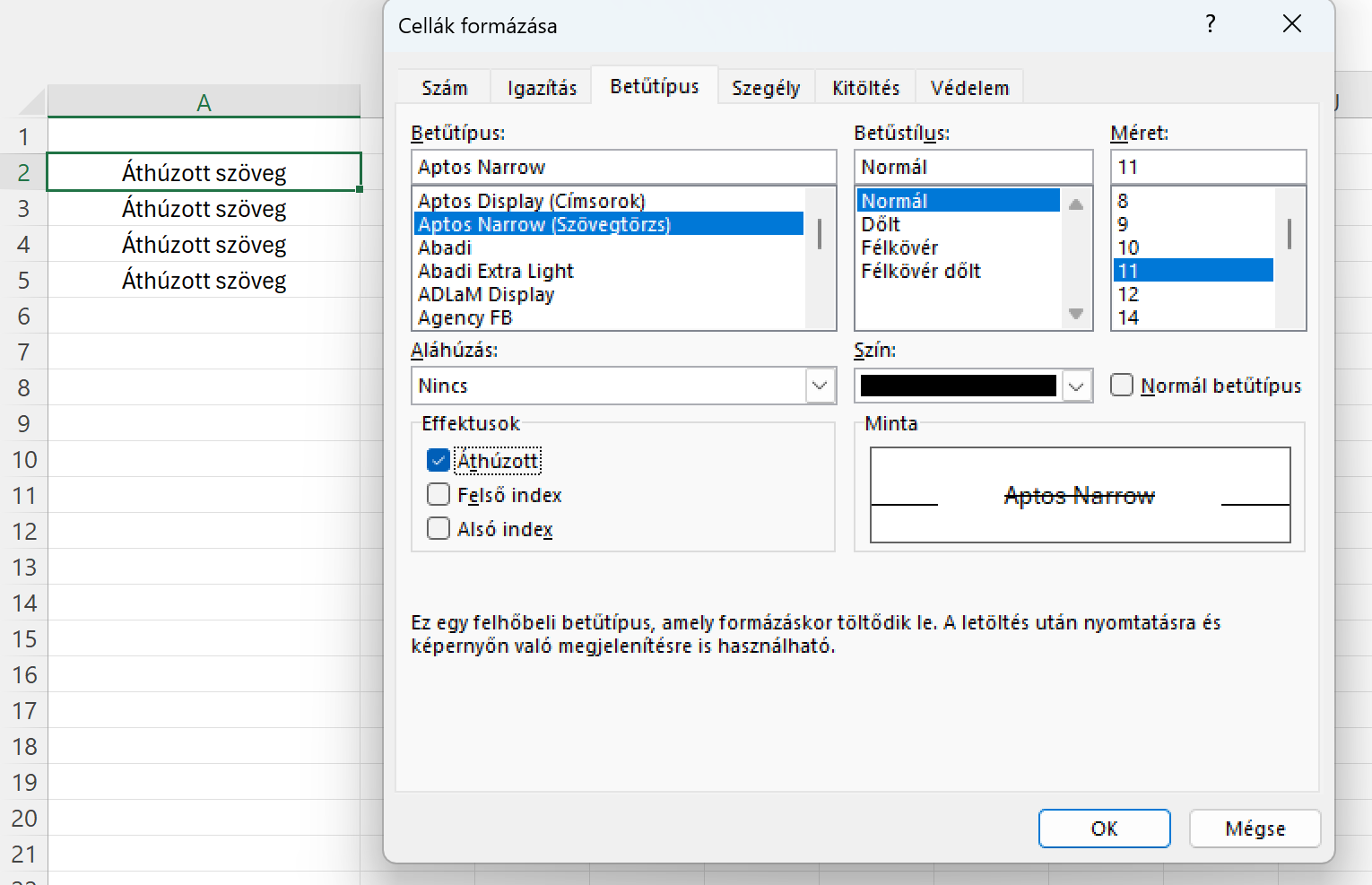Enable the Felső index checkbox

click(439, 495)
